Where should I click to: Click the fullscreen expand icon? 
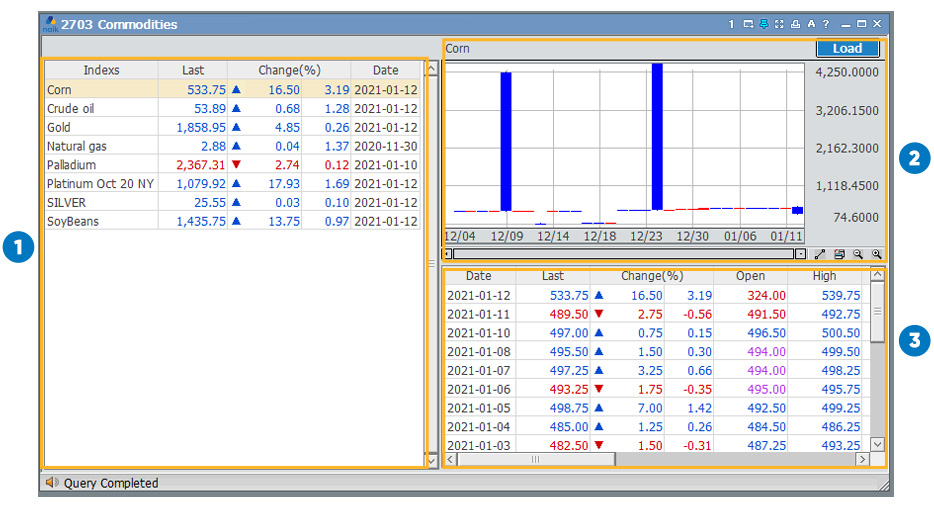[x=779, y=24]
